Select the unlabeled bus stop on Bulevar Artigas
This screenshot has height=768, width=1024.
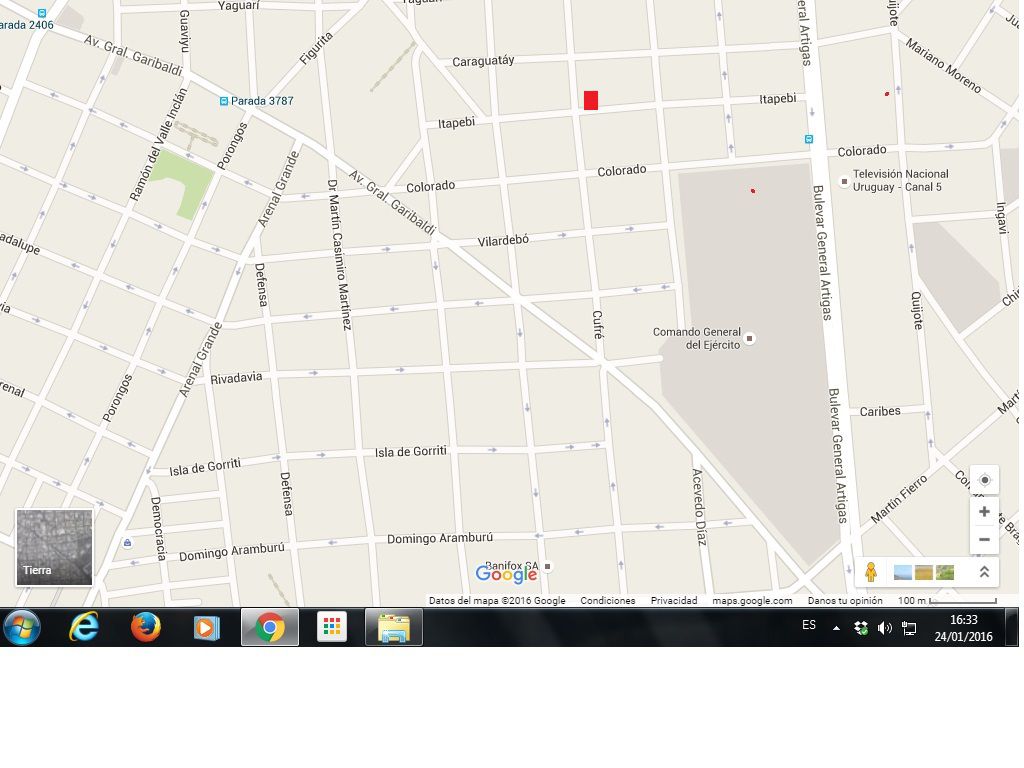coord(808,139)
